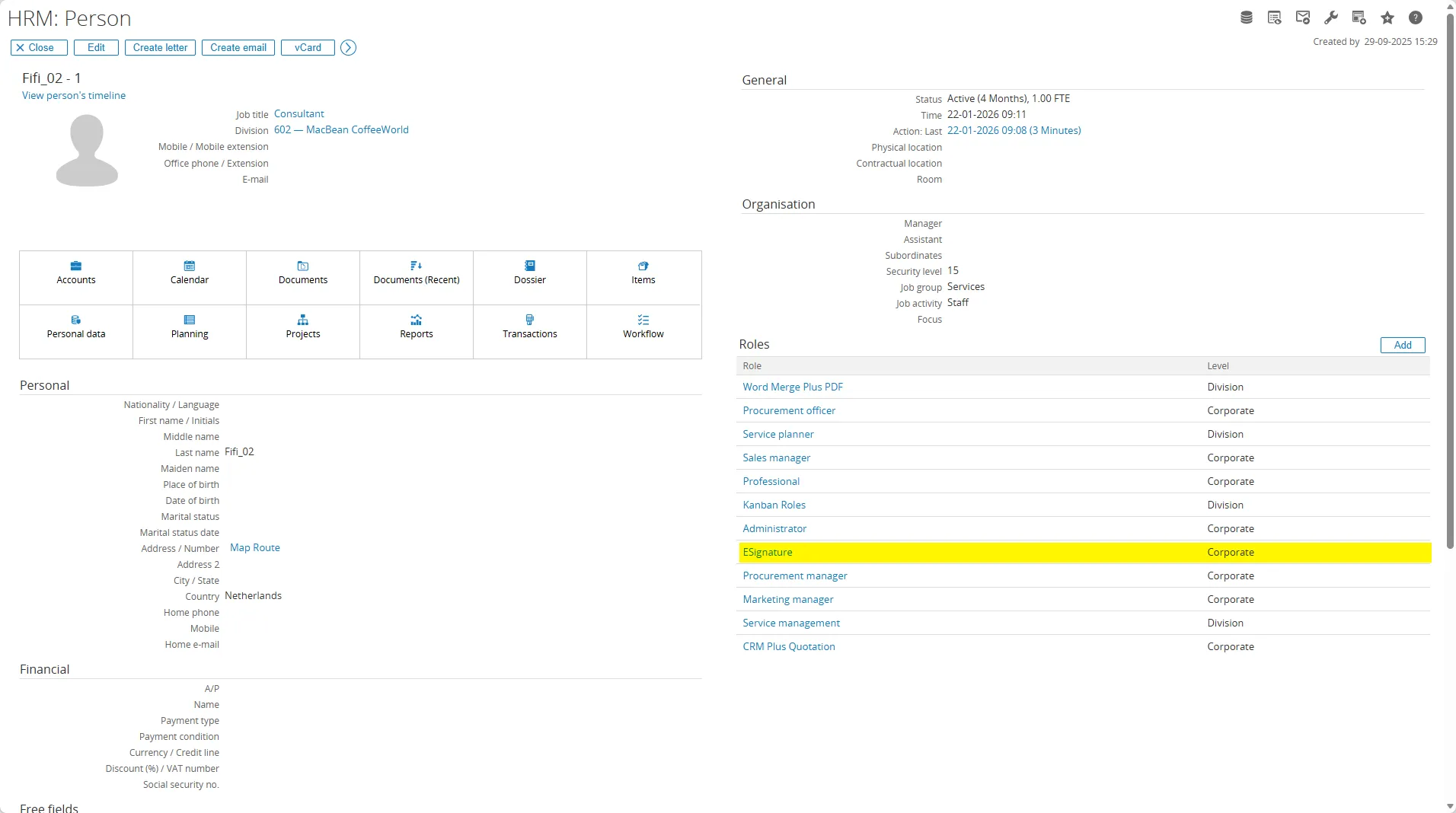This screenshot has height=813, width=1456.
Task: Open help via the question mark icon
Action: pos(1416,17)
